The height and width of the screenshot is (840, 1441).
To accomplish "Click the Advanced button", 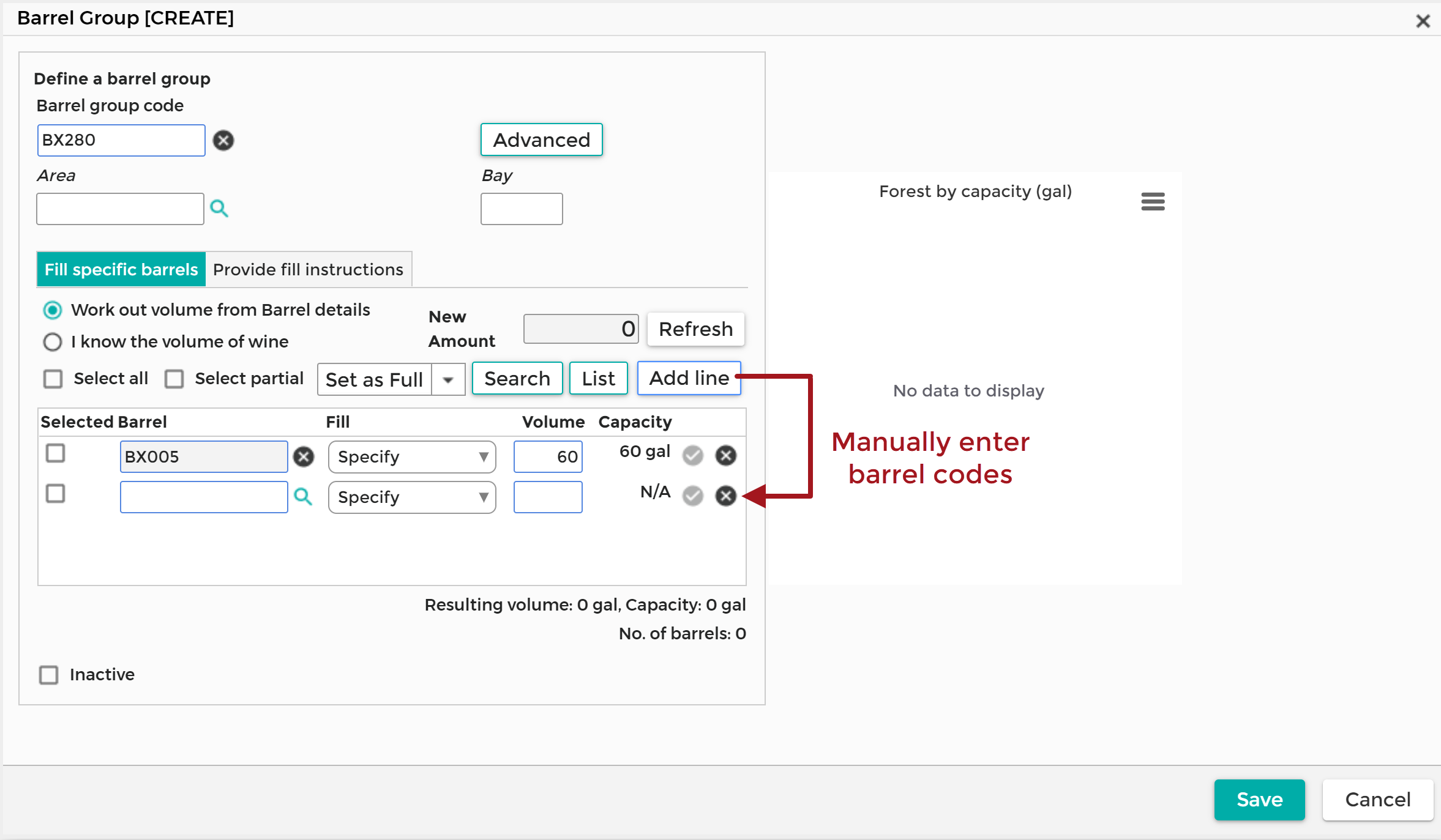I will 542,140.
